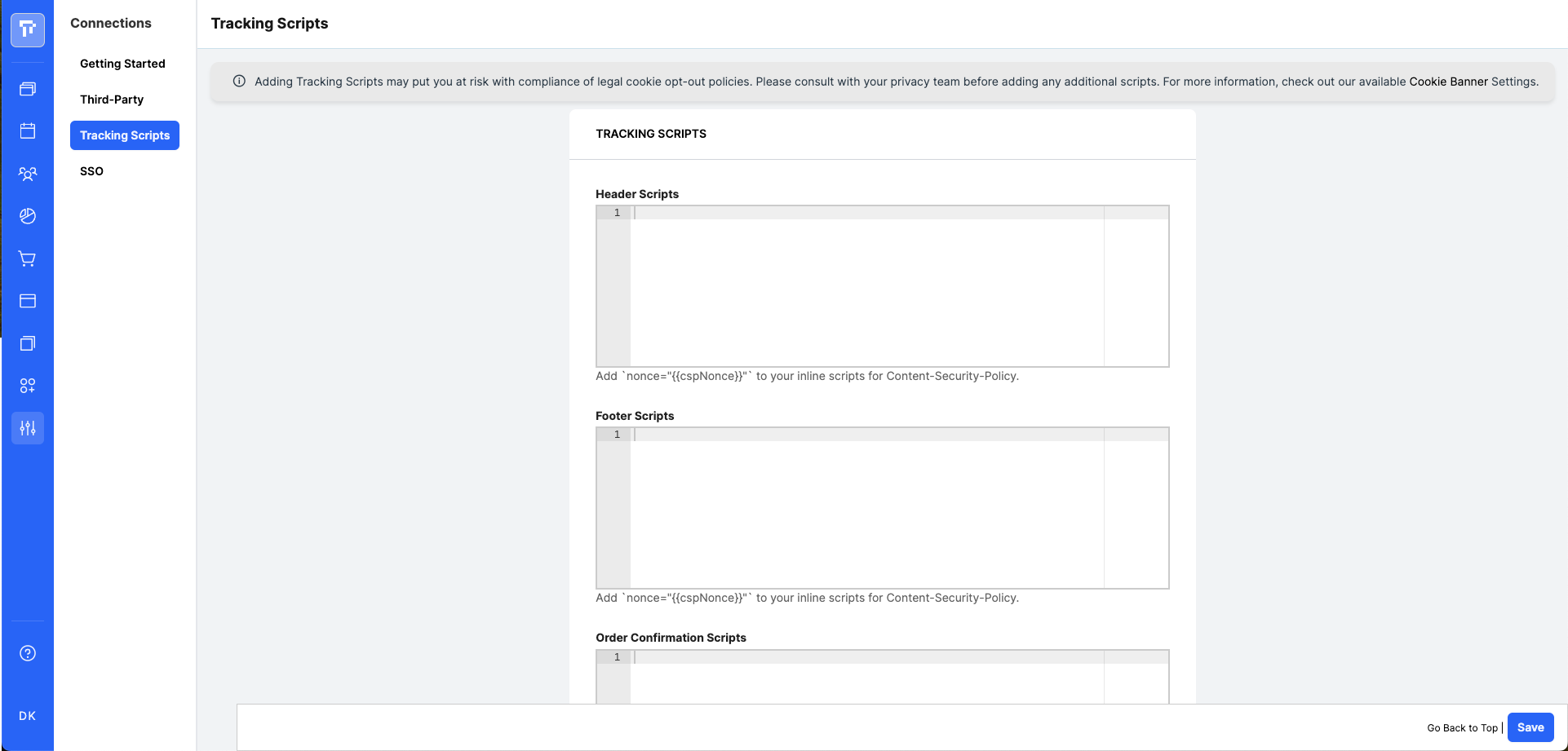Click the nonce hint under Header Scripts

click(x=807, y=376)
